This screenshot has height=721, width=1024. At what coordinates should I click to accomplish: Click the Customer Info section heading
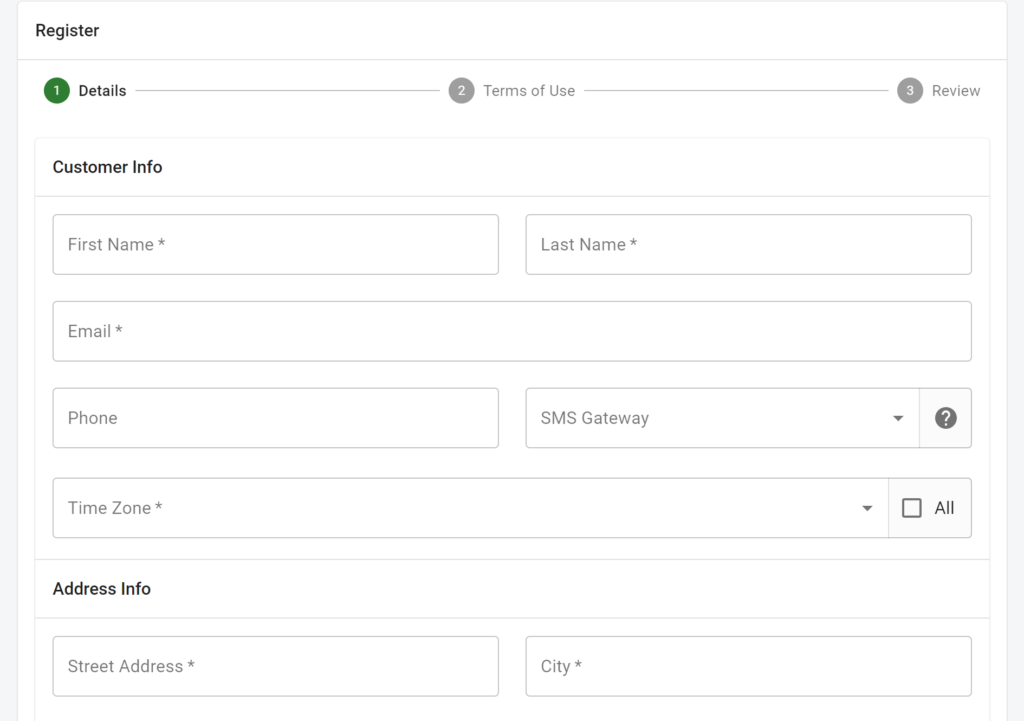107,167
